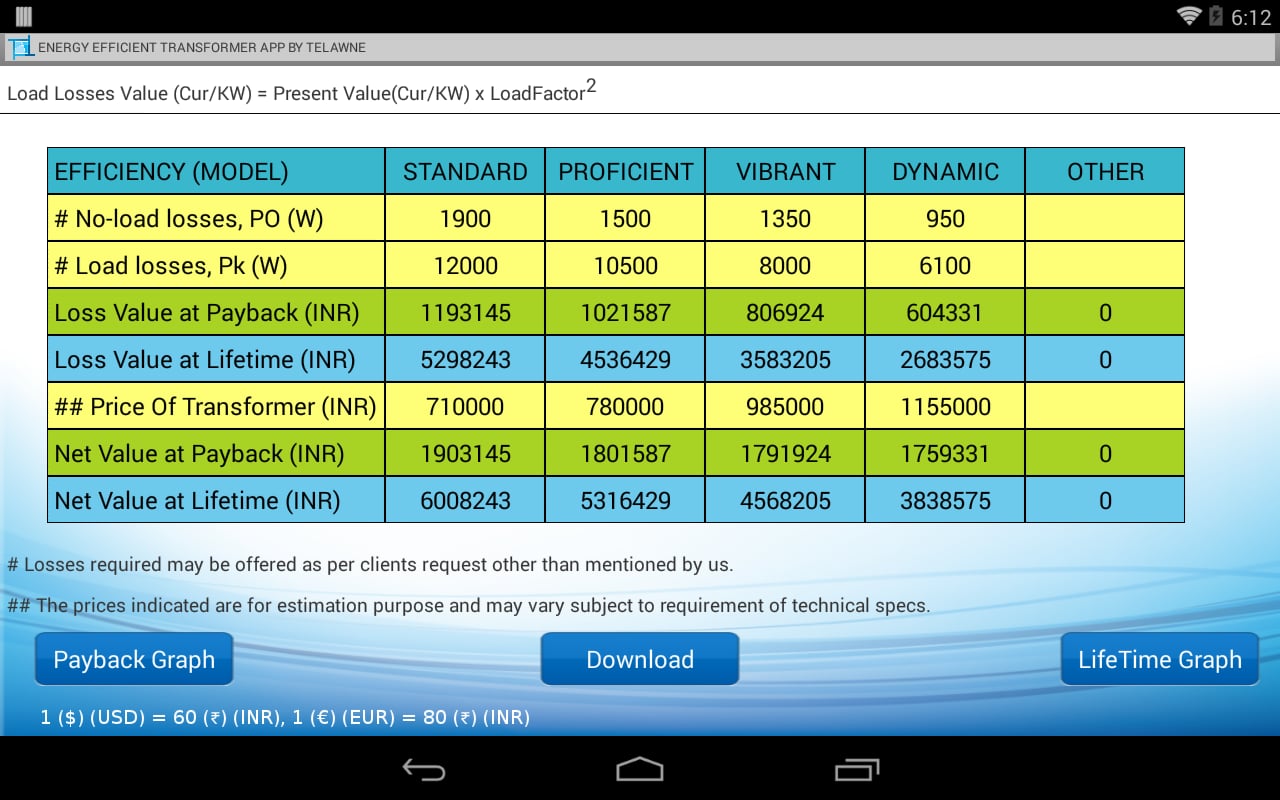This screenshot has width=1280, height=800.
Task: Open the LifeTime Graph
Action: pos(1160,659)
